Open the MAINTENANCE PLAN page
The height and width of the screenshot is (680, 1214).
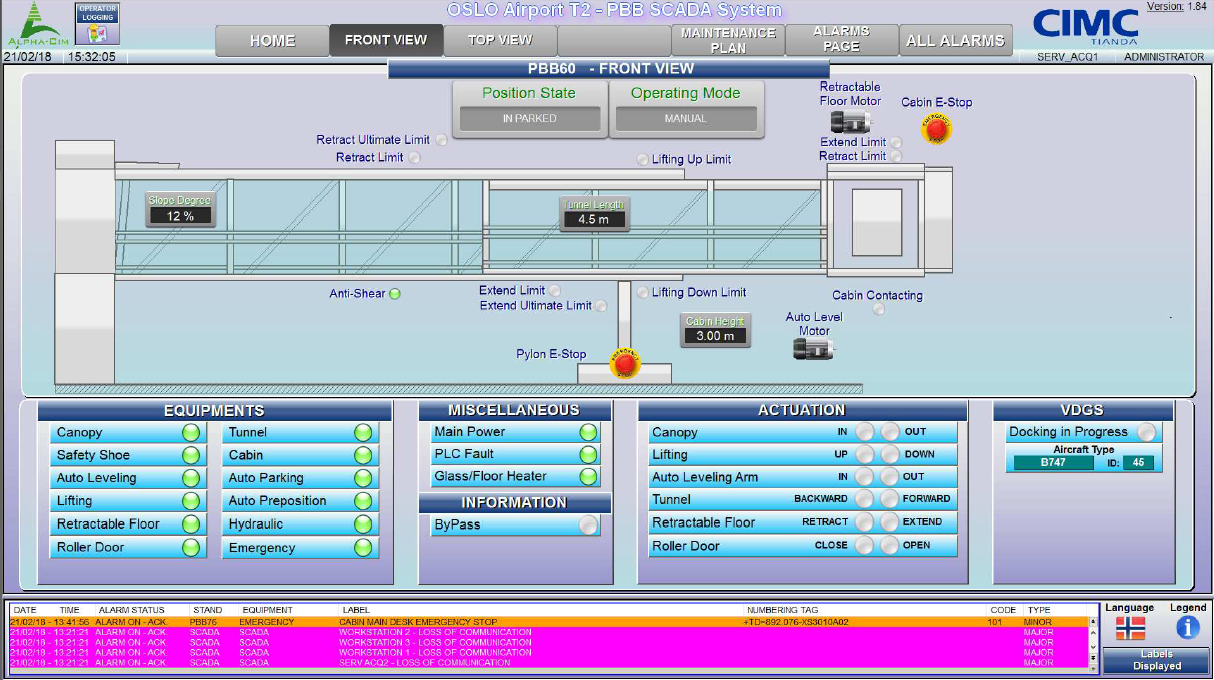(x=728, y=40)
